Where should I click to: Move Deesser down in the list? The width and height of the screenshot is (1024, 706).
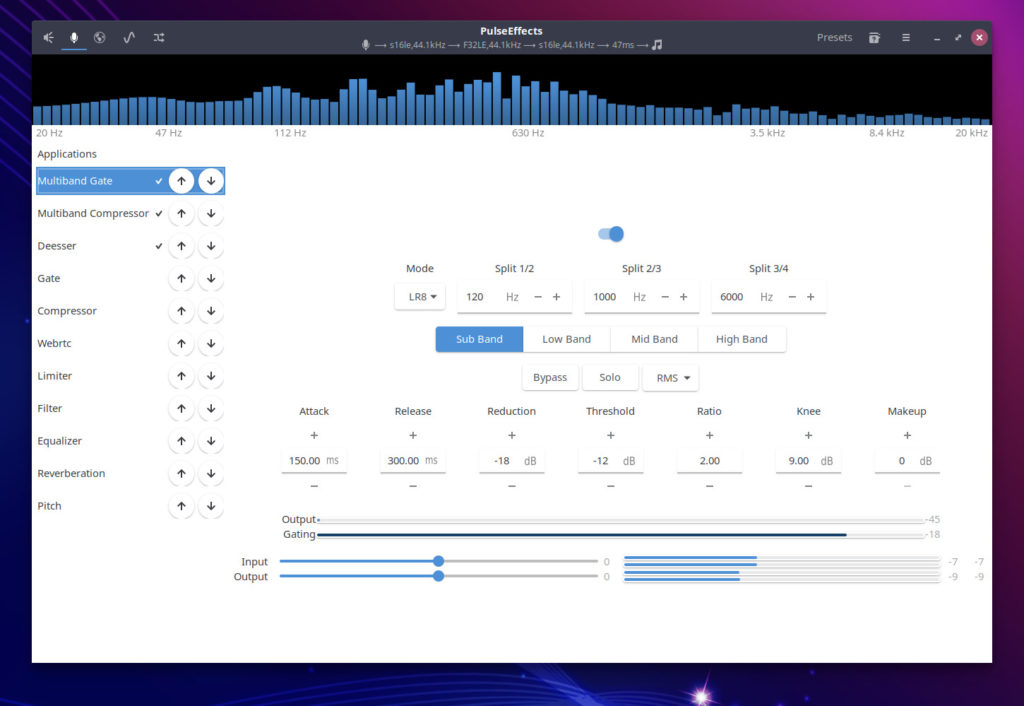(211, 246)
